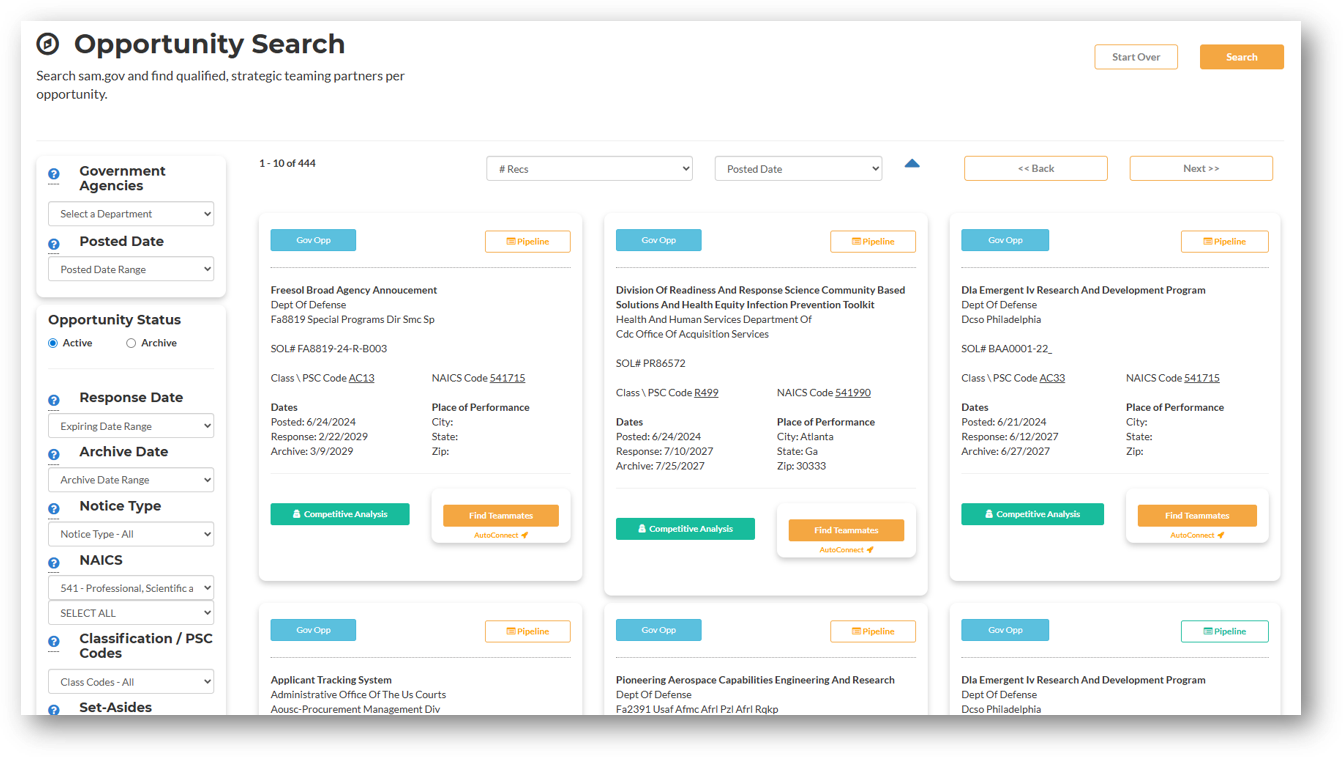Click the Next page button
This screenshot has width=1343, height=757.
[1201, 168]
